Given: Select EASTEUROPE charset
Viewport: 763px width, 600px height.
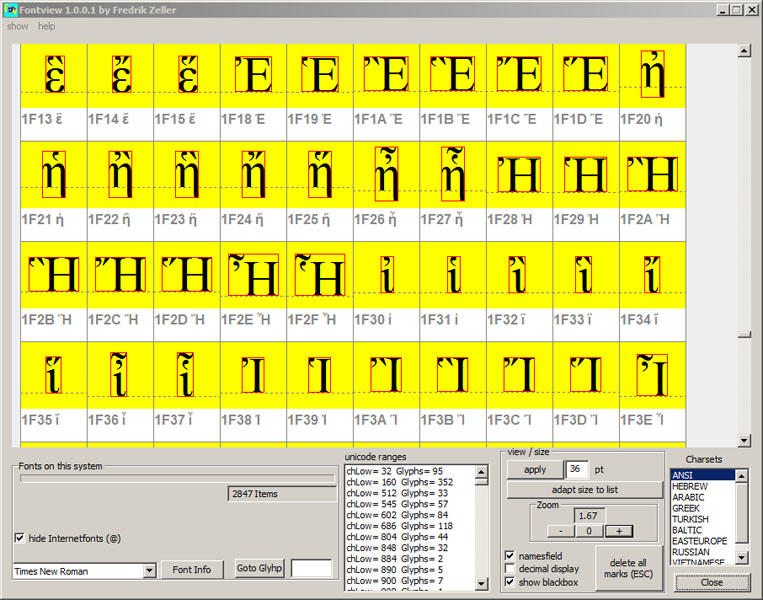Looking at the screenshot, I should tap(703, 541).
